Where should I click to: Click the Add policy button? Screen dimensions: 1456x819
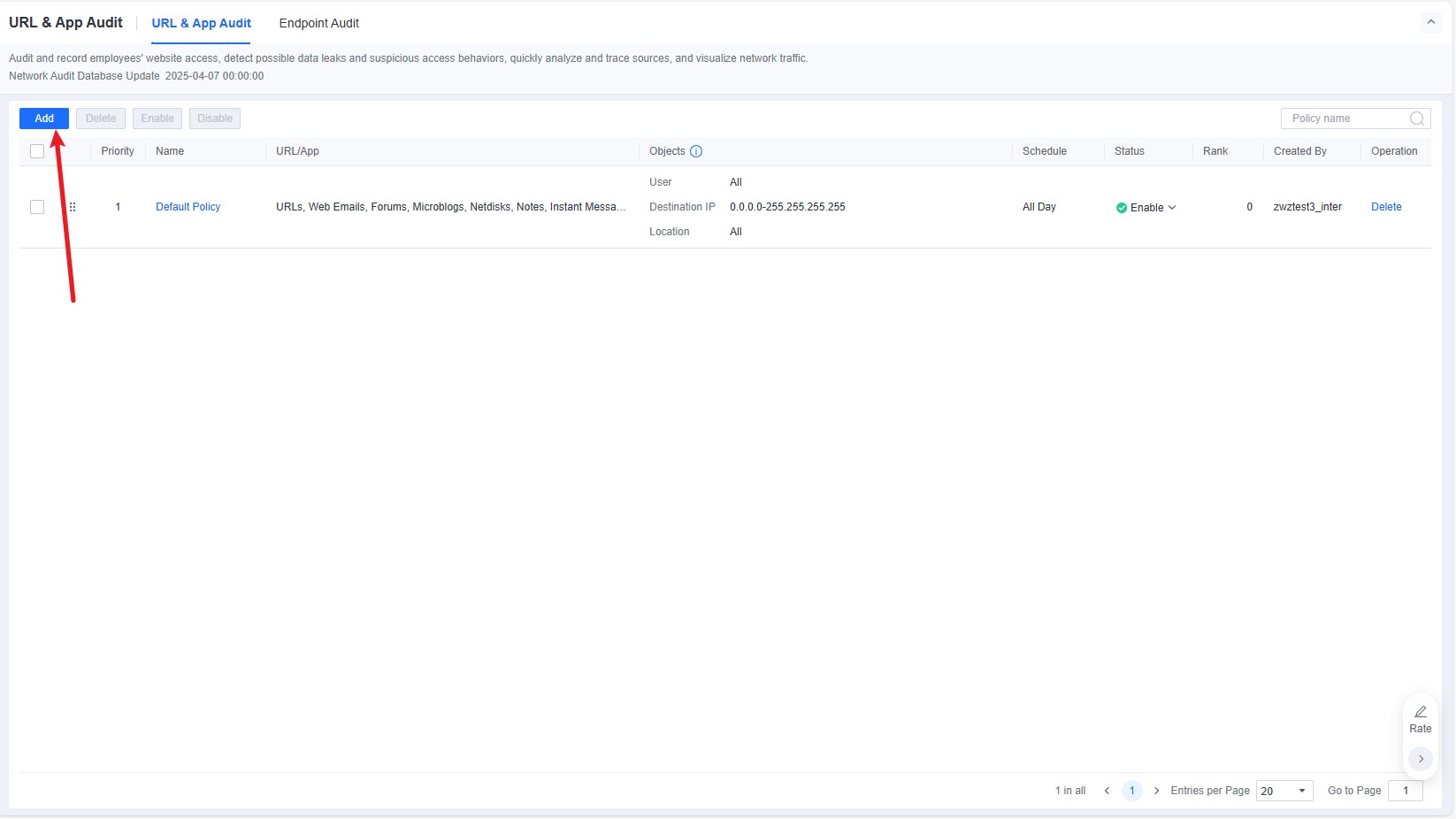pyautogui.click(x=44, y=119)
